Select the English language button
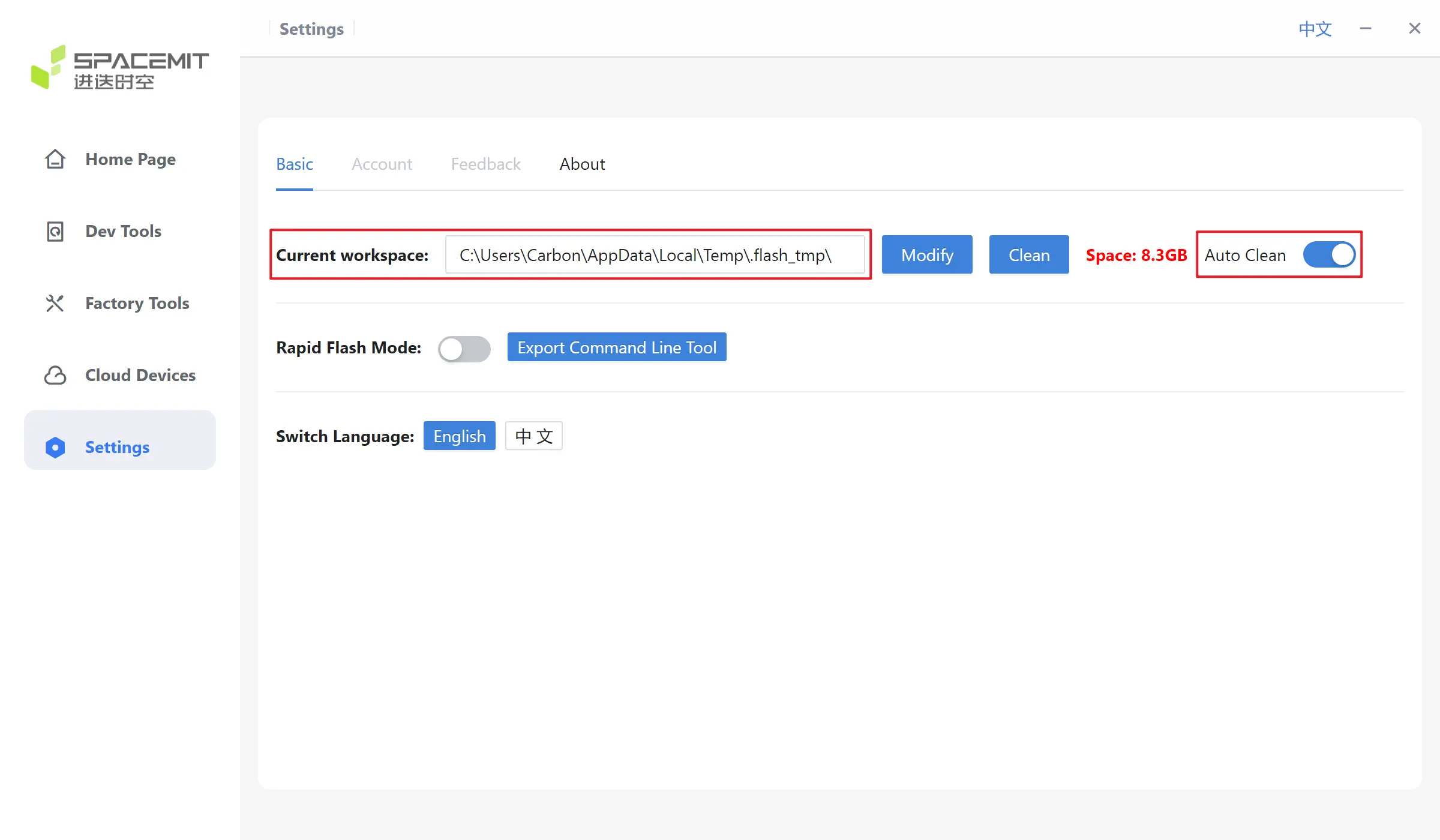This screenshot has height=840, width=1440. 460,436
